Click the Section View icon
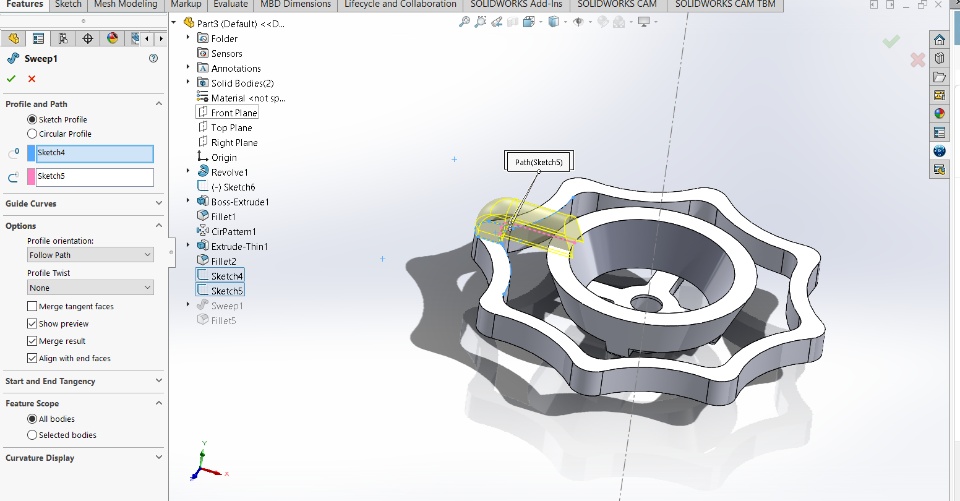Screen dimensions: 960x501 (x=512, y=22)
